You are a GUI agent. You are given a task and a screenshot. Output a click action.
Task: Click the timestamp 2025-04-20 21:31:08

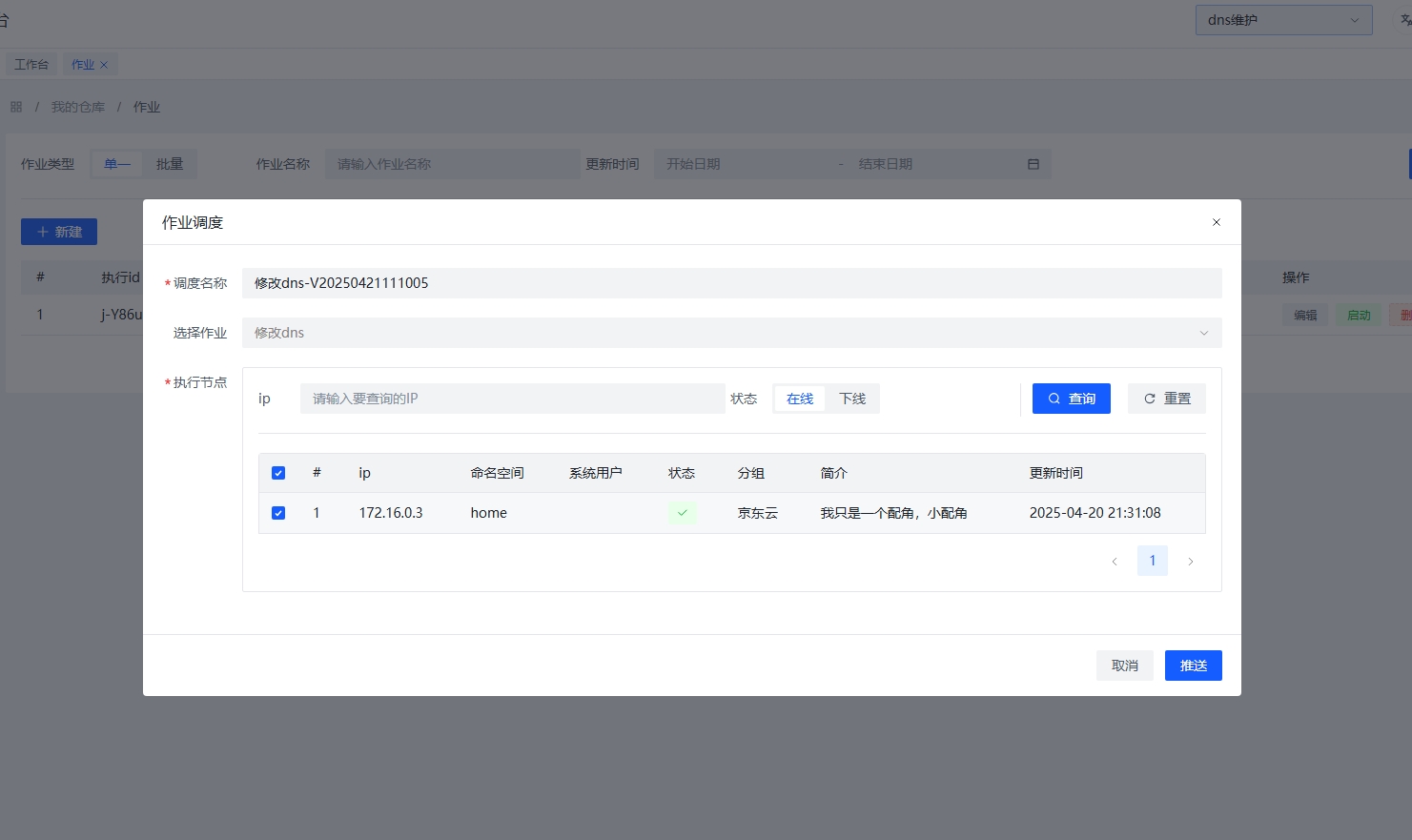[1095, 513]
